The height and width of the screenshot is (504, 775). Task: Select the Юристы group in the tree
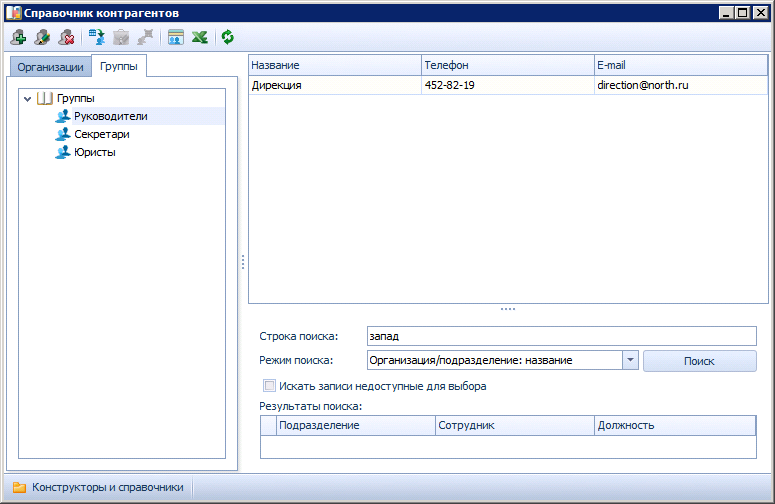pos(94,152)
